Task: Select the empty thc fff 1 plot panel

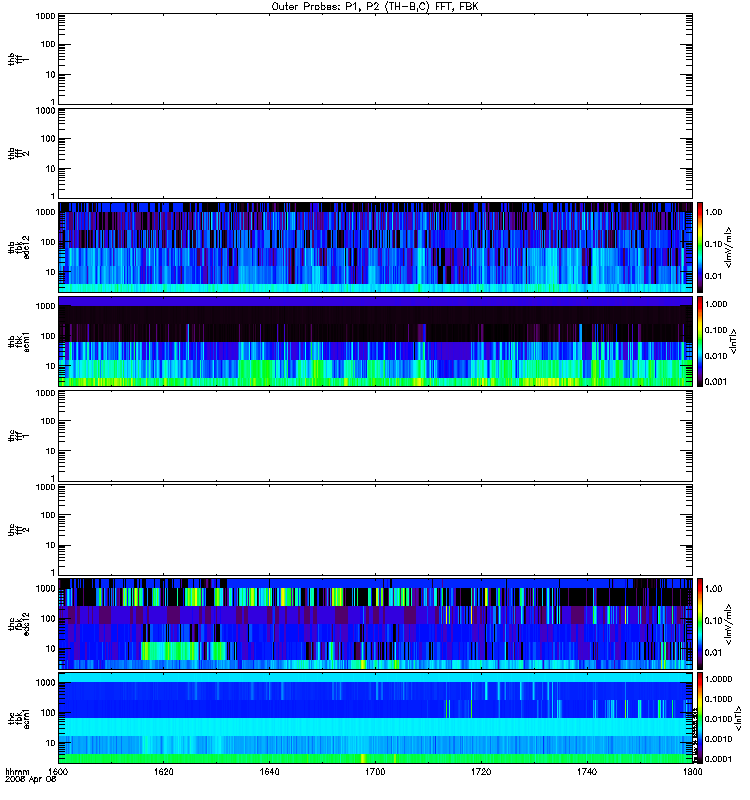Action: pyautogui.click(x=376, y=436)
